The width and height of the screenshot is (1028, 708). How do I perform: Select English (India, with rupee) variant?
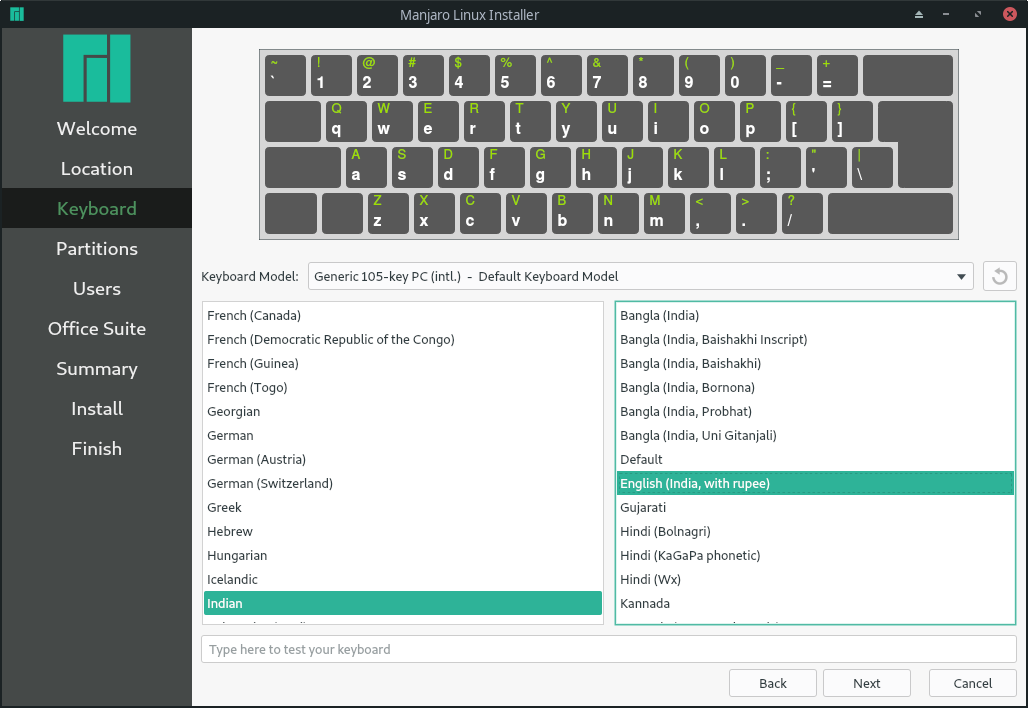815,483
